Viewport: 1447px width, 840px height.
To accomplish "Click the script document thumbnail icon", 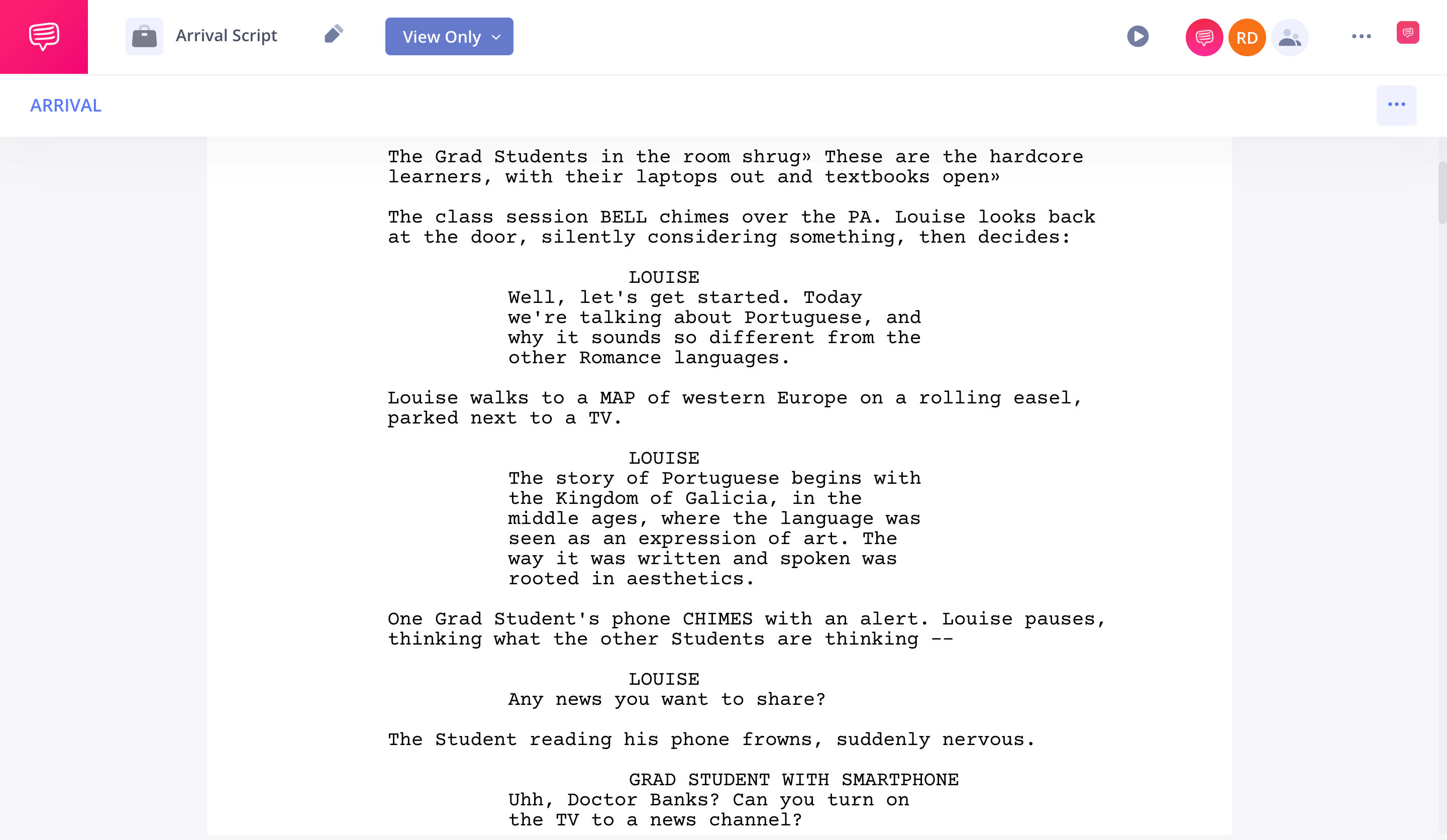I will click(x=145, y=36).
